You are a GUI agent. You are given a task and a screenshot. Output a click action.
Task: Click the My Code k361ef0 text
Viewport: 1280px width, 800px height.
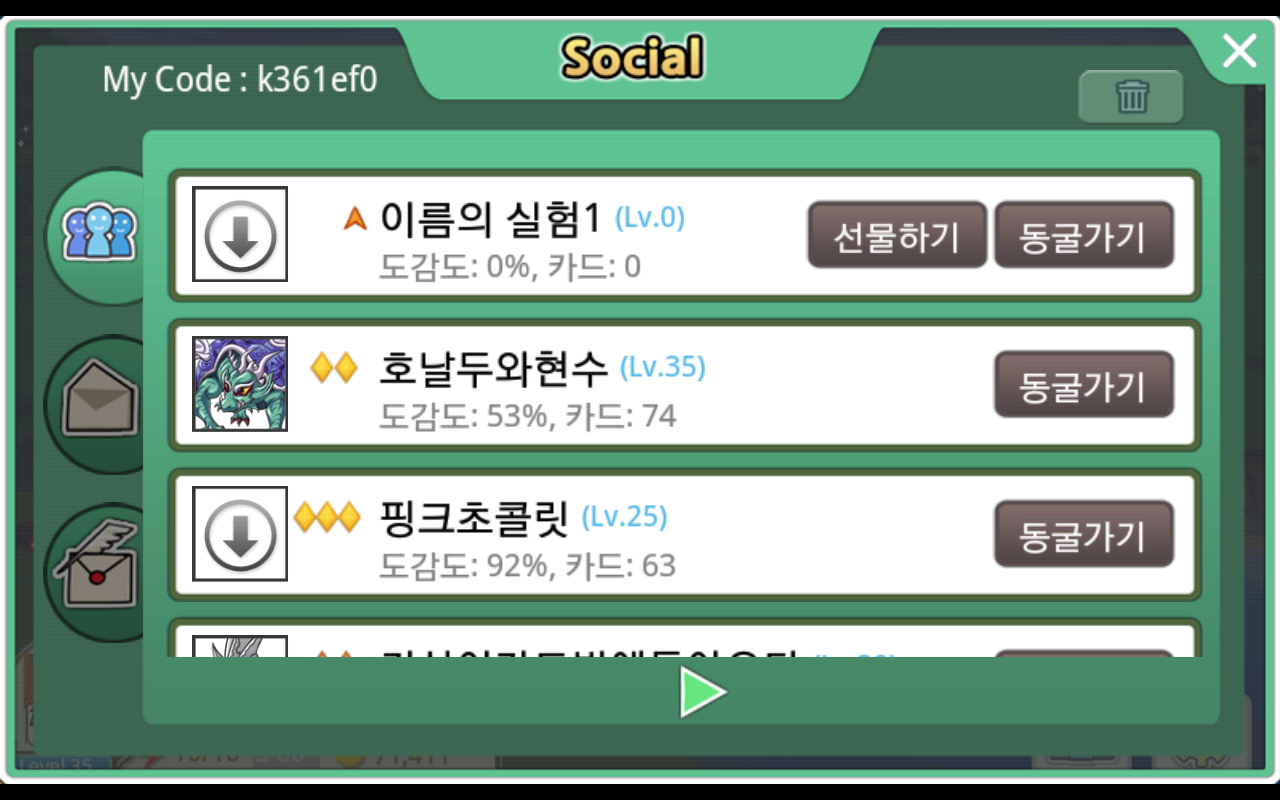(240, 79)
